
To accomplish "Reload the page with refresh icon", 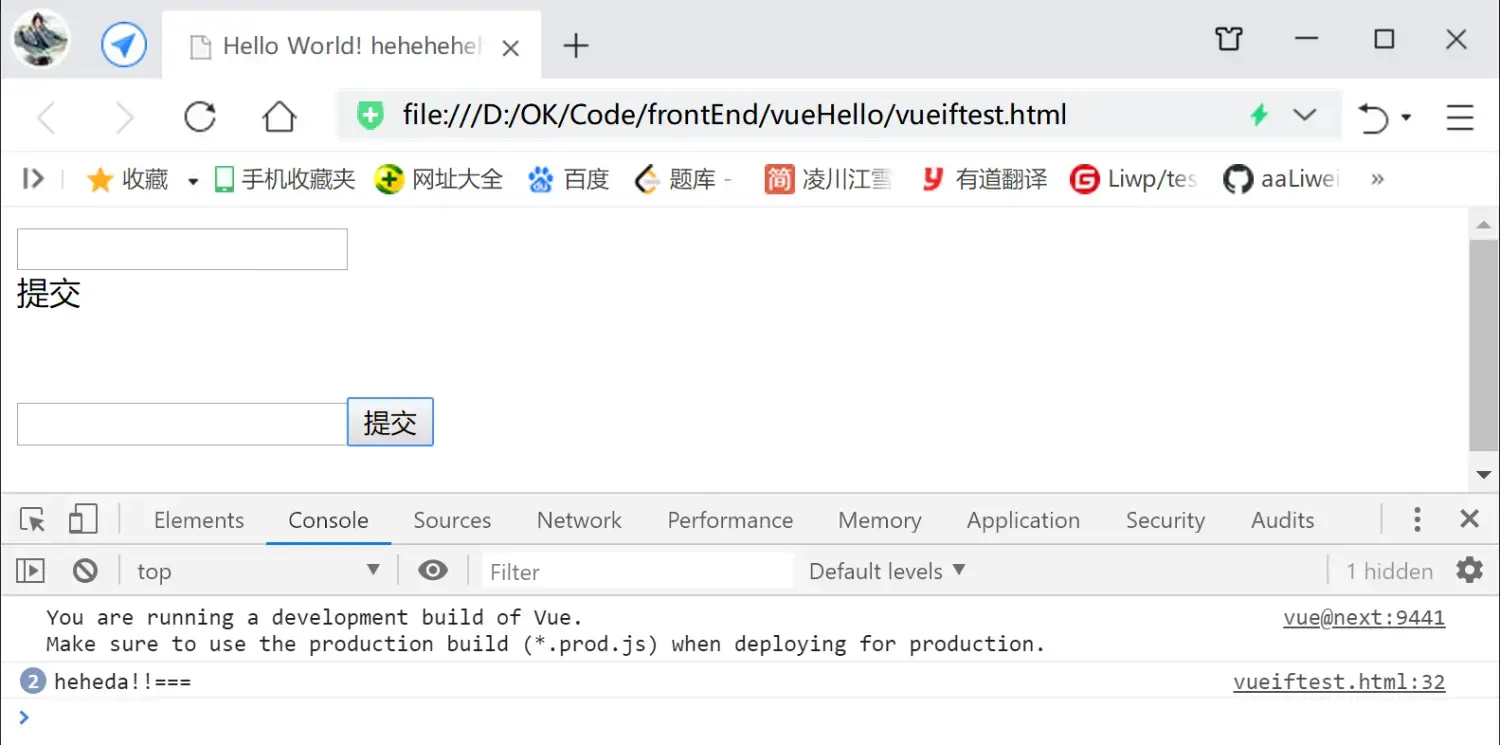I will coord(200,117).
